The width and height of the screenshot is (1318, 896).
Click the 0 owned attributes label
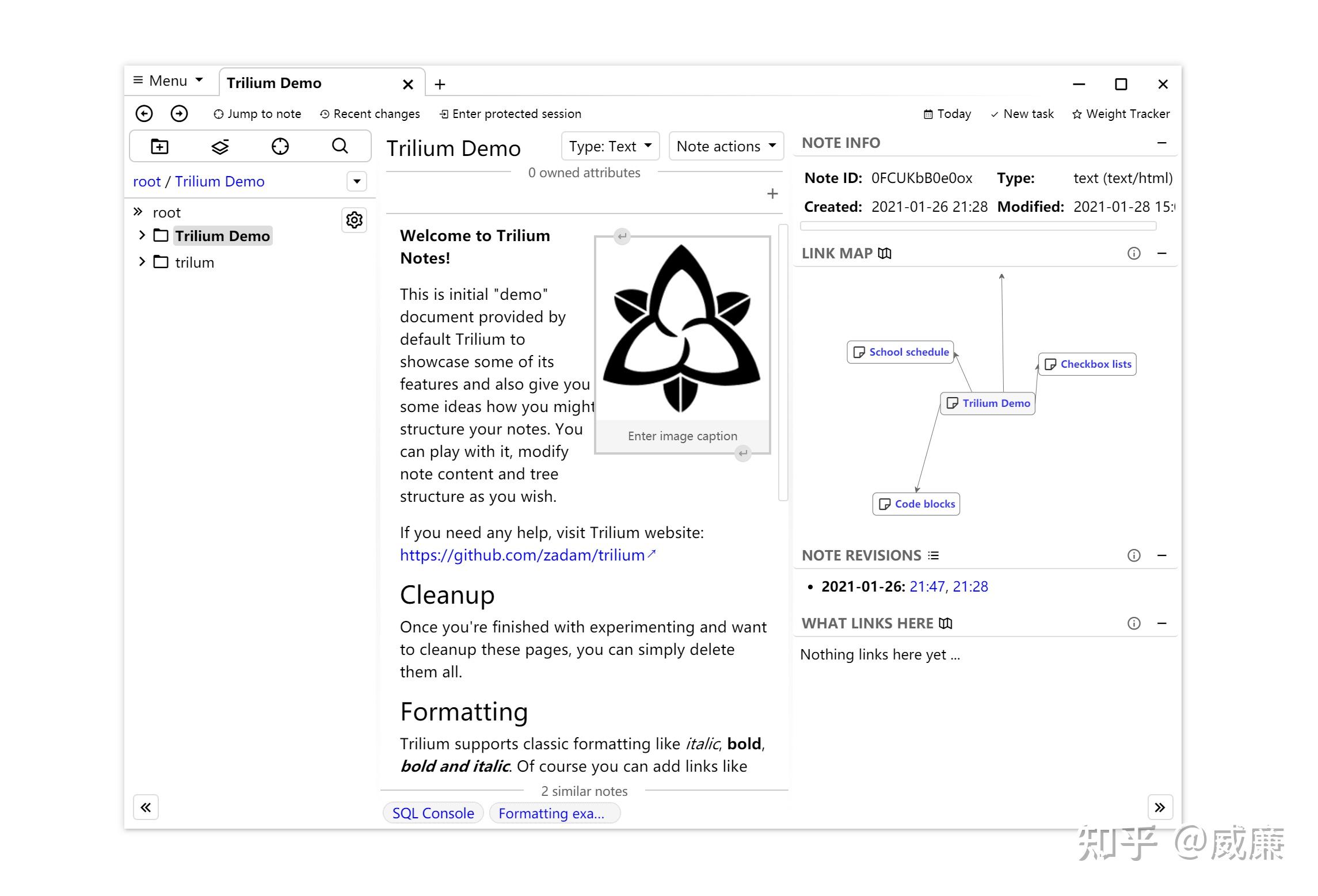(x=584, y=173)
